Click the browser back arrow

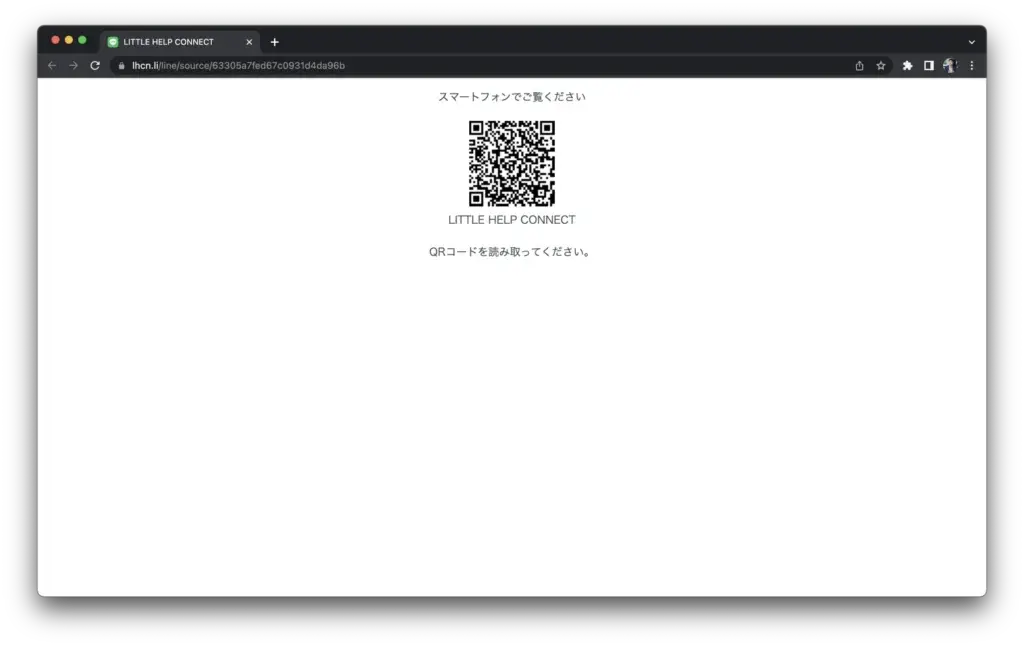point(52,66)
